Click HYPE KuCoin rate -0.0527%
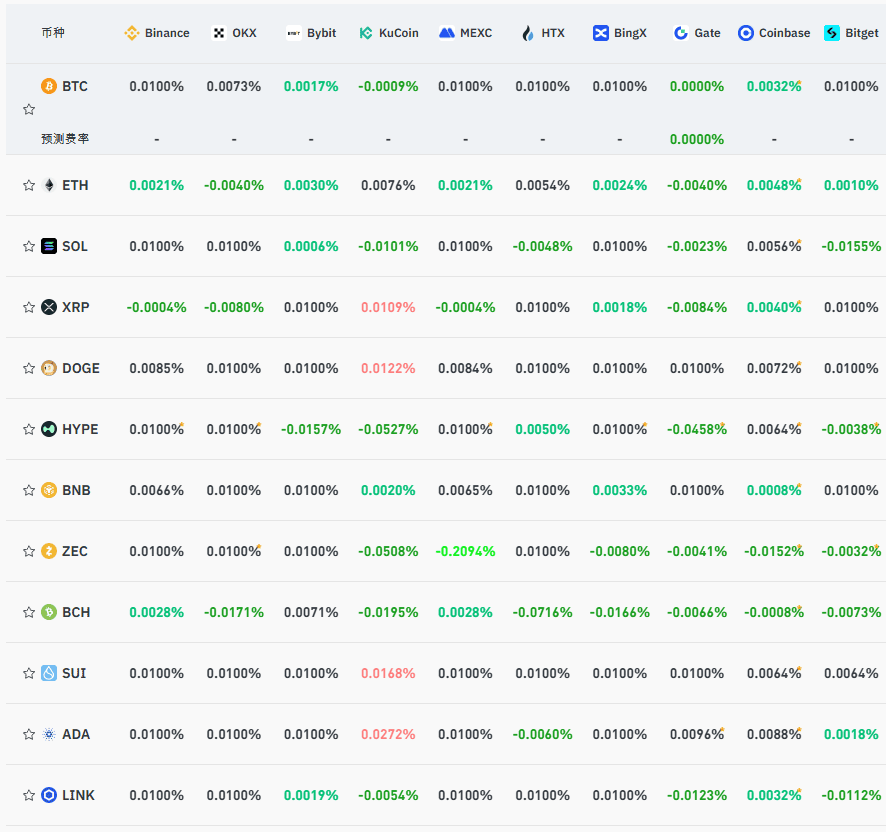The image size is (886, 832). (x=388, y=430)
